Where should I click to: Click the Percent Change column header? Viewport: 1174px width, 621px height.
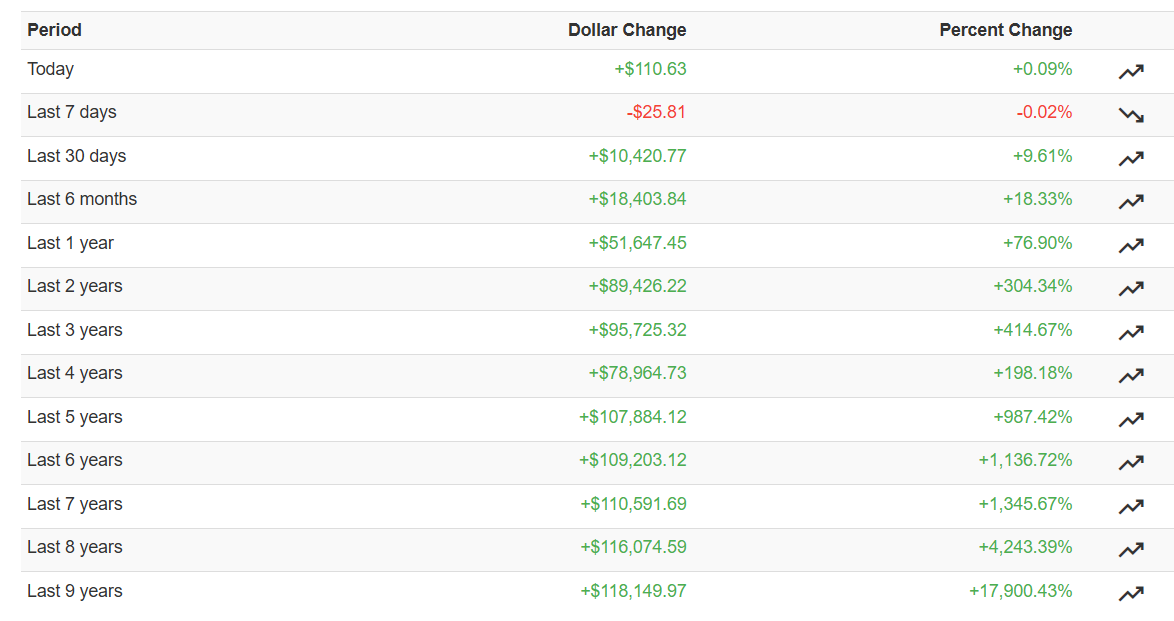click(1006, 30)
